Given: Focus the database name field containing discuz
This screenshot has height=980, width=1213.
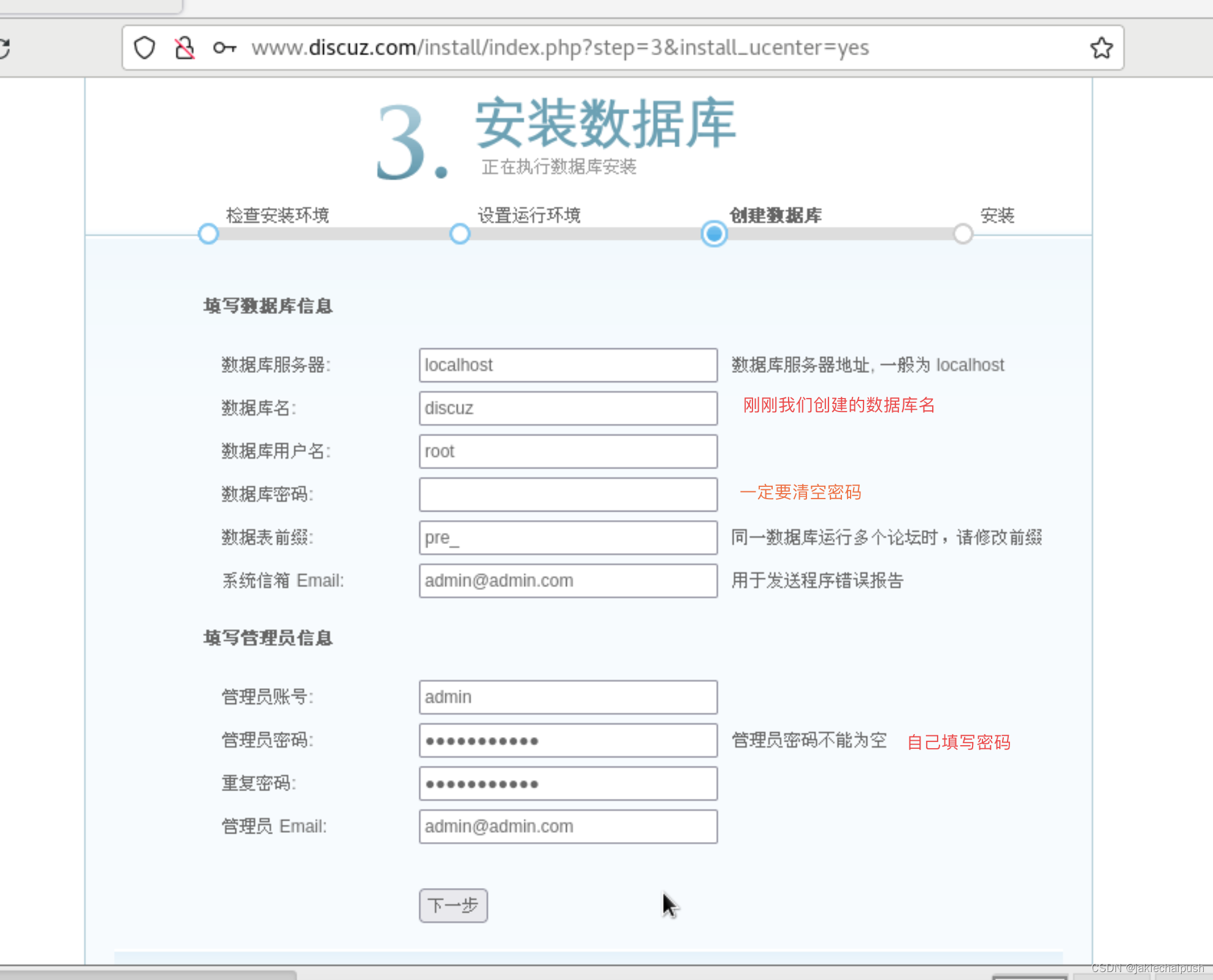Looking at the screenshot, I should (x=568, y=408).
